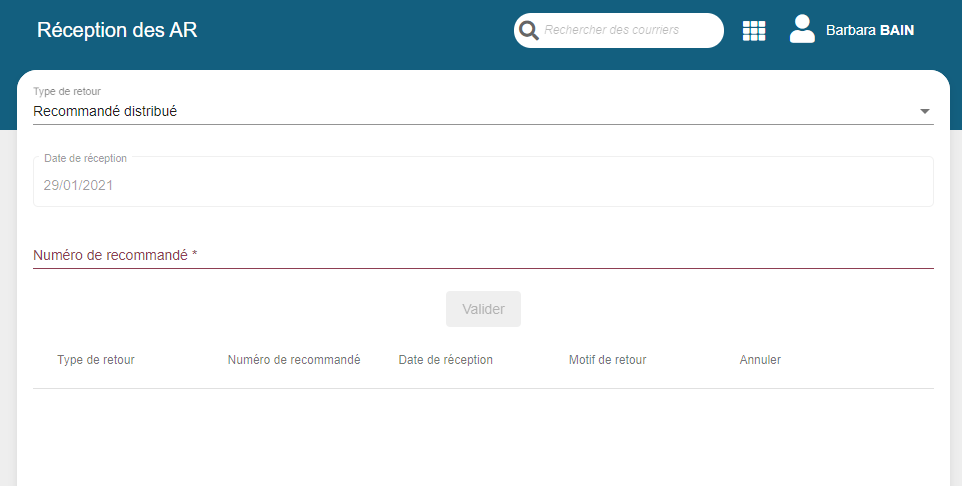
Task: Click the red asterisk of the required field
Action: point(195,255)
